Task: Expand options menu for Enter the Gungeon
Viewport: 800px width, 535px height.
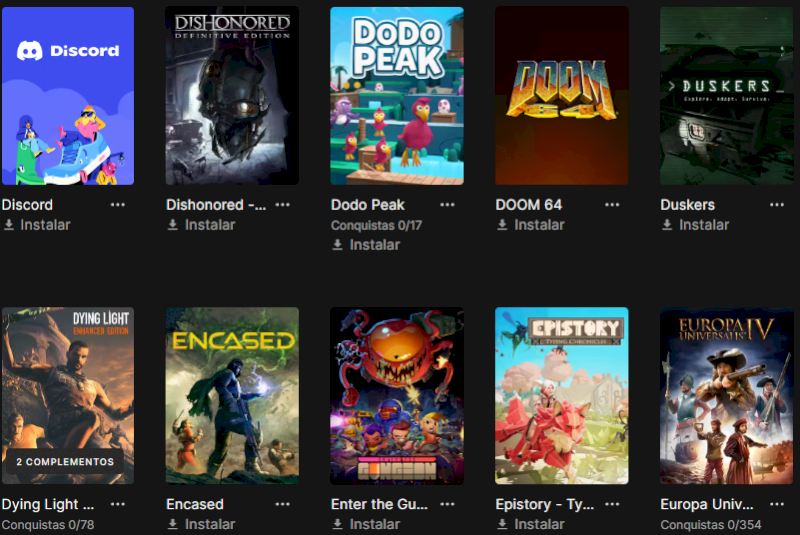Action: tap(447, 504)
